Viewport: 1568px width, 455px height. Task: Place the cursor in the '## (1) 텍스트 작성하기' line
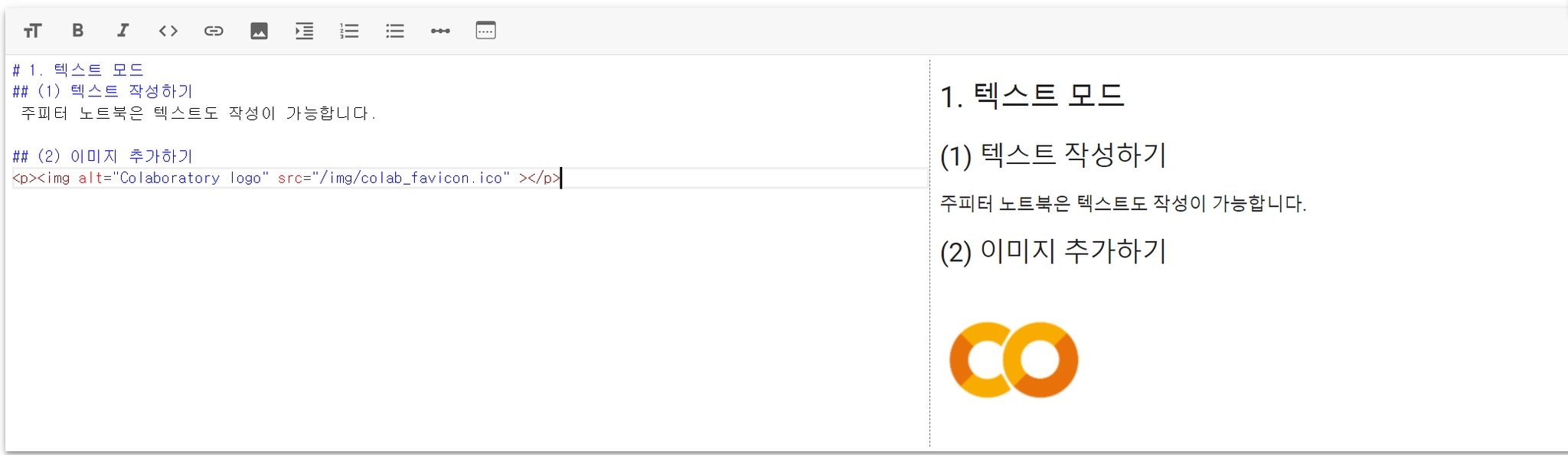[x=103, y=91]
